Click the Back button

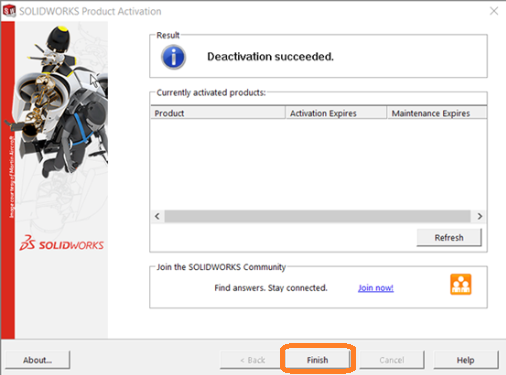click(x=252, y=360)
